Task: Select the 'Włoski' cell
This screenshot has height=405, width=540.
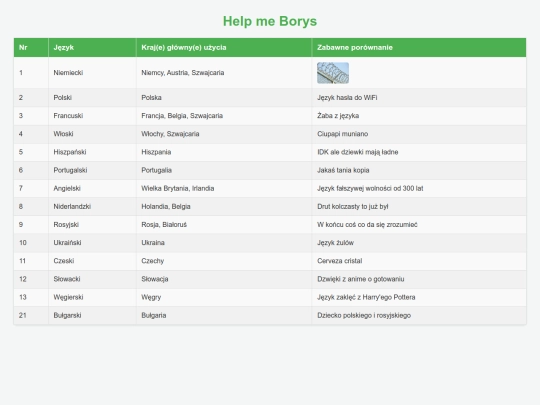Action: tap(92, 134)
